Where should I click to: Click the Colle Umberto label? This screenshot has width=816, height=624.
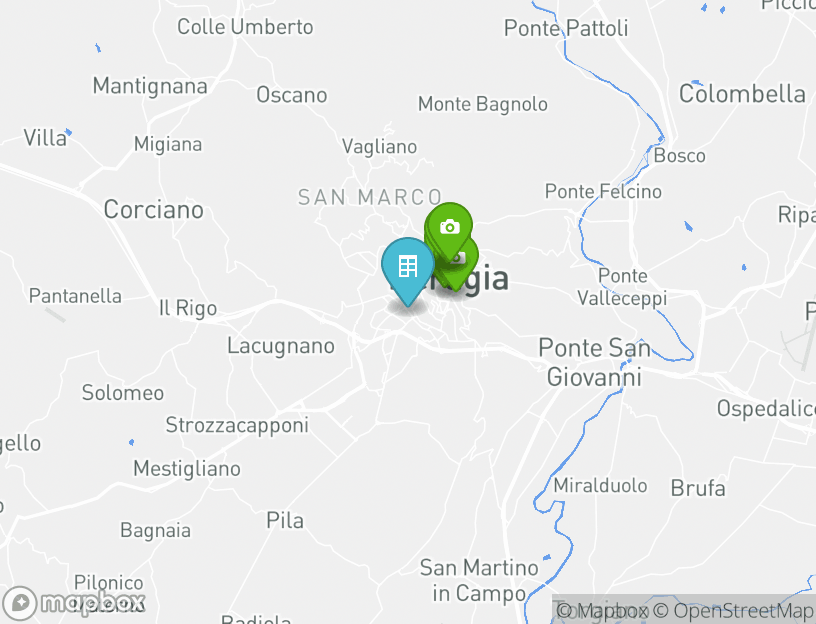pos(245,27)
